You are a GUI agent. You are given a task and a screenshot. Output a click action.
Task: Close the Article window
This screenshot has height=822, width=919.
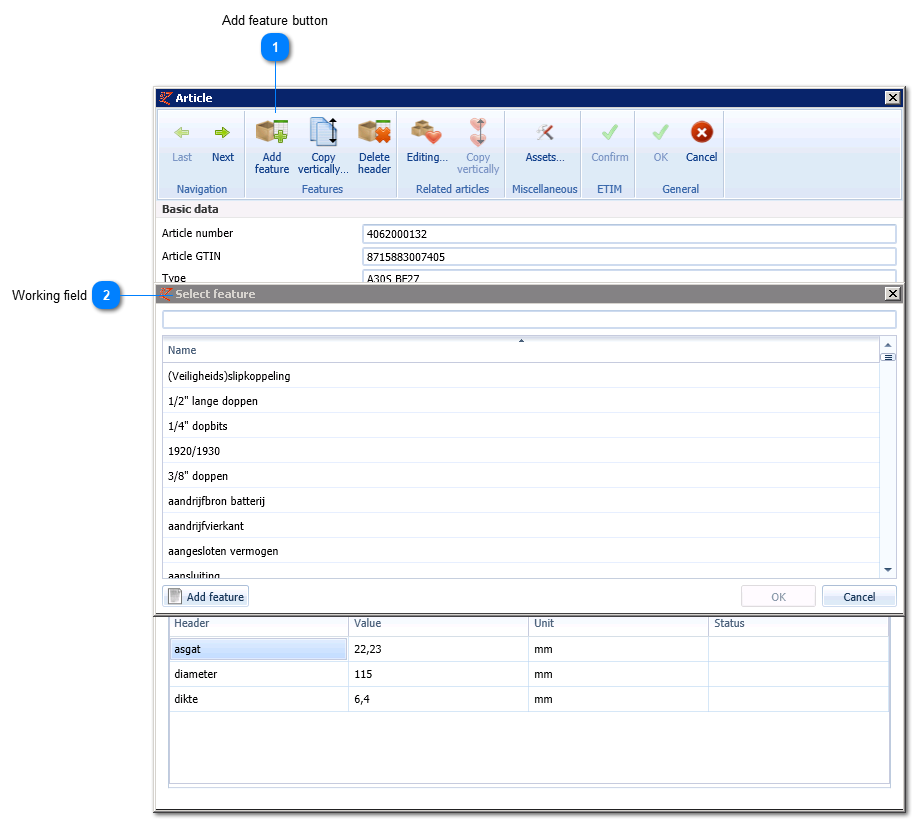[892, 97]
